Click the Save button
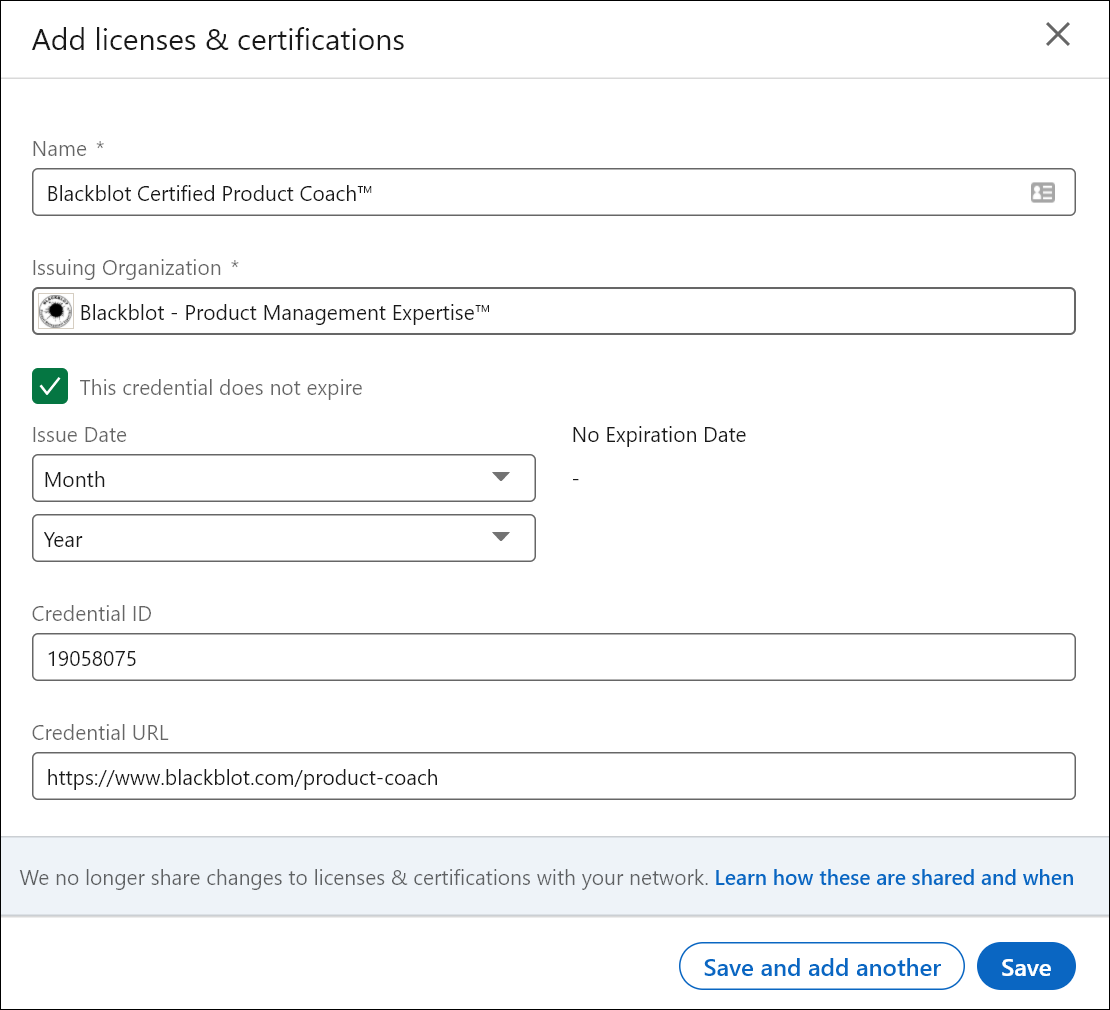Viewport: 1110px width, 1010px height. [1026, 967]
